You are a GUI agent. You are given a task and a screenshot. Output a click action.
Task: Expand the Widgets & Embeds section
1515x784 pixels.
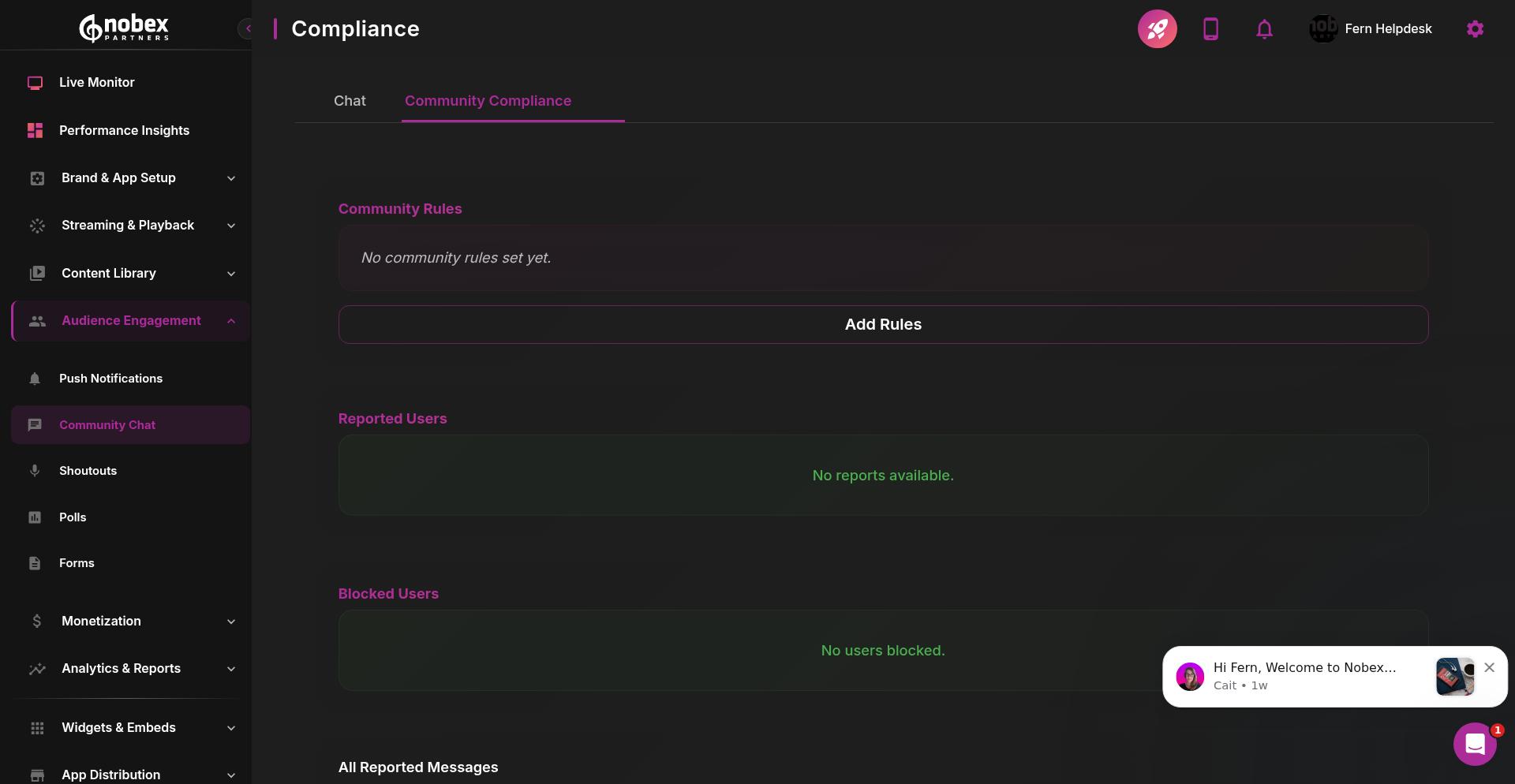tap(230, 728)
